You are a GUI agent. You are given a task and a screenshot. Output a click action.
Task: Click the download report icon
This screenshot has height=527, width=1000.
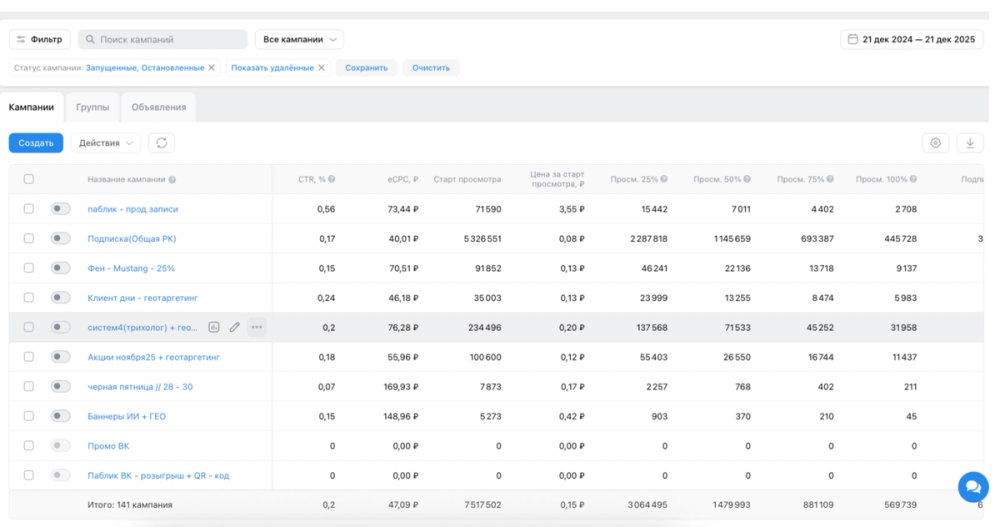coord(969,143)
